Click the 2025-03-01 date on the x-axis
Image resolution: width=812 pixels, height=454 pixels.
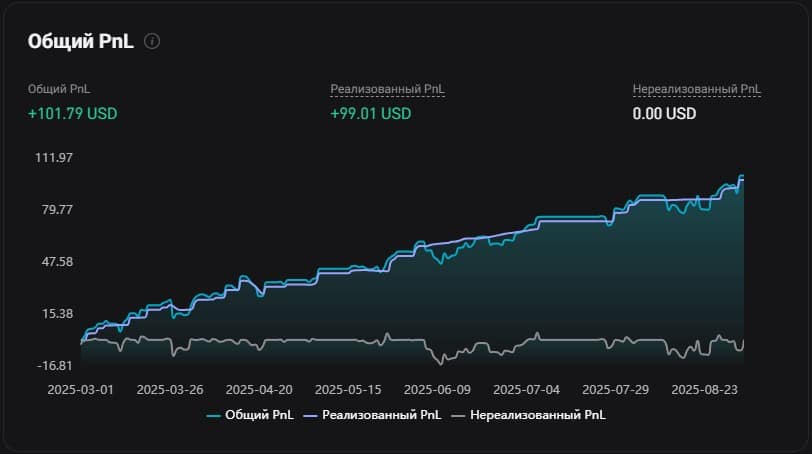(x=80, y=389)
